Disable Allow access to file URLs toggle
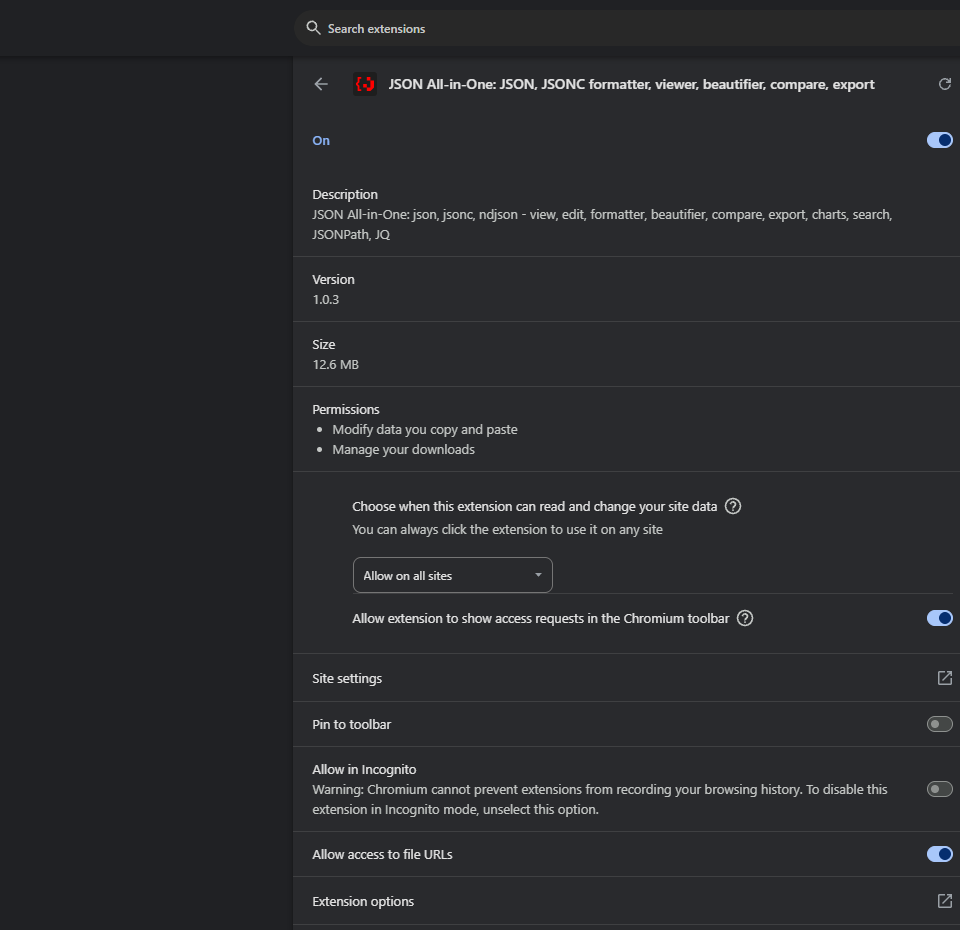This screenshot has height=930, width=960. pos(939,854)
